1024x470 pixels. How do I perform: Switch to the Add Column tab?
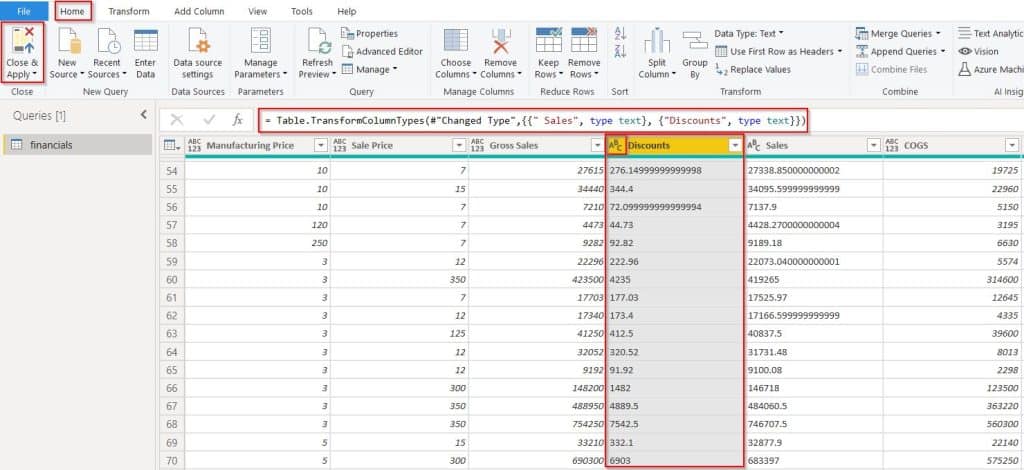(199, 11)
